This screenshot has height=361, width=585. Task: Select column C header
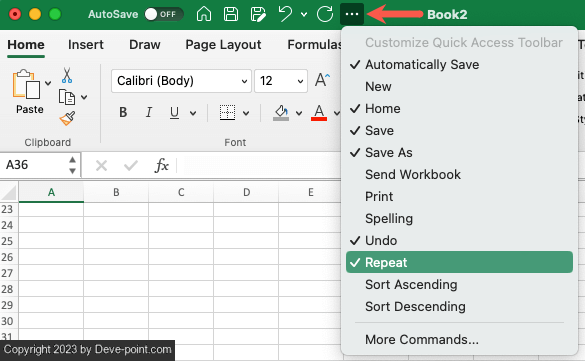(181, 192)
